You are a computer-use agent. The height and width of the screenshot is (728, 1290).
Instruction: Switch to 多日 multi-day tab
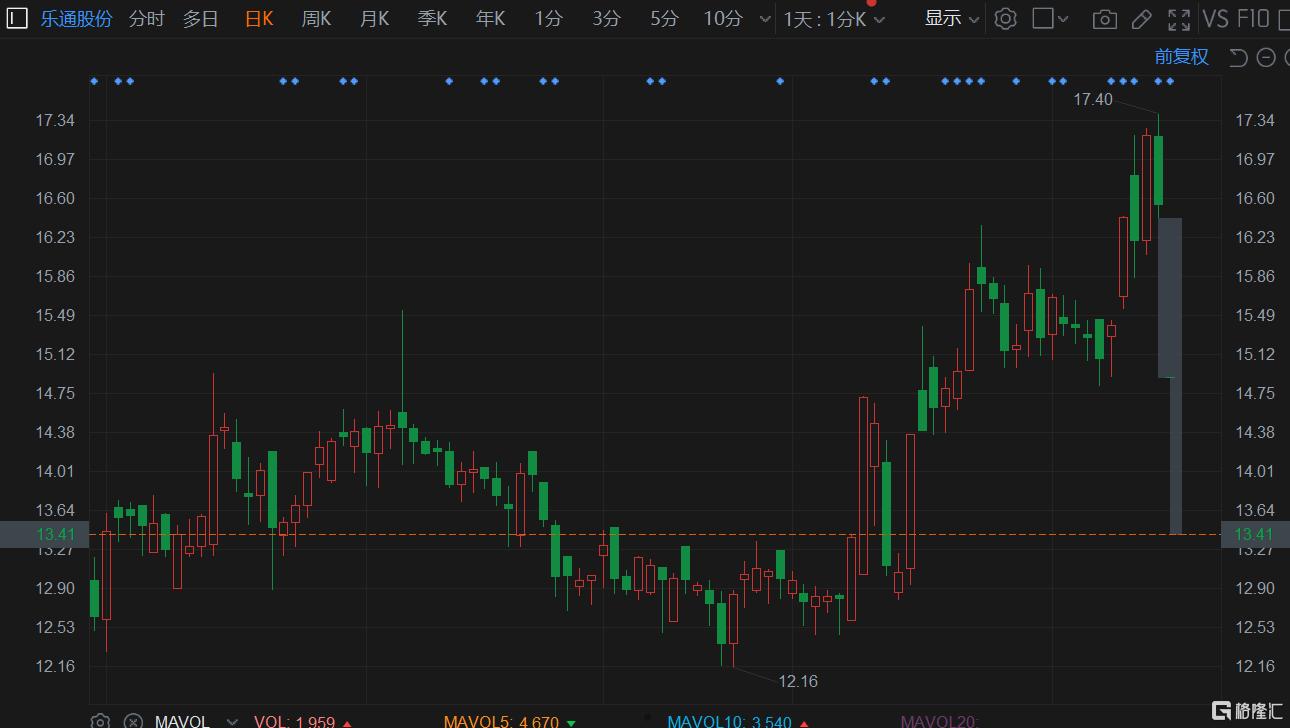(x=200, y=19)
